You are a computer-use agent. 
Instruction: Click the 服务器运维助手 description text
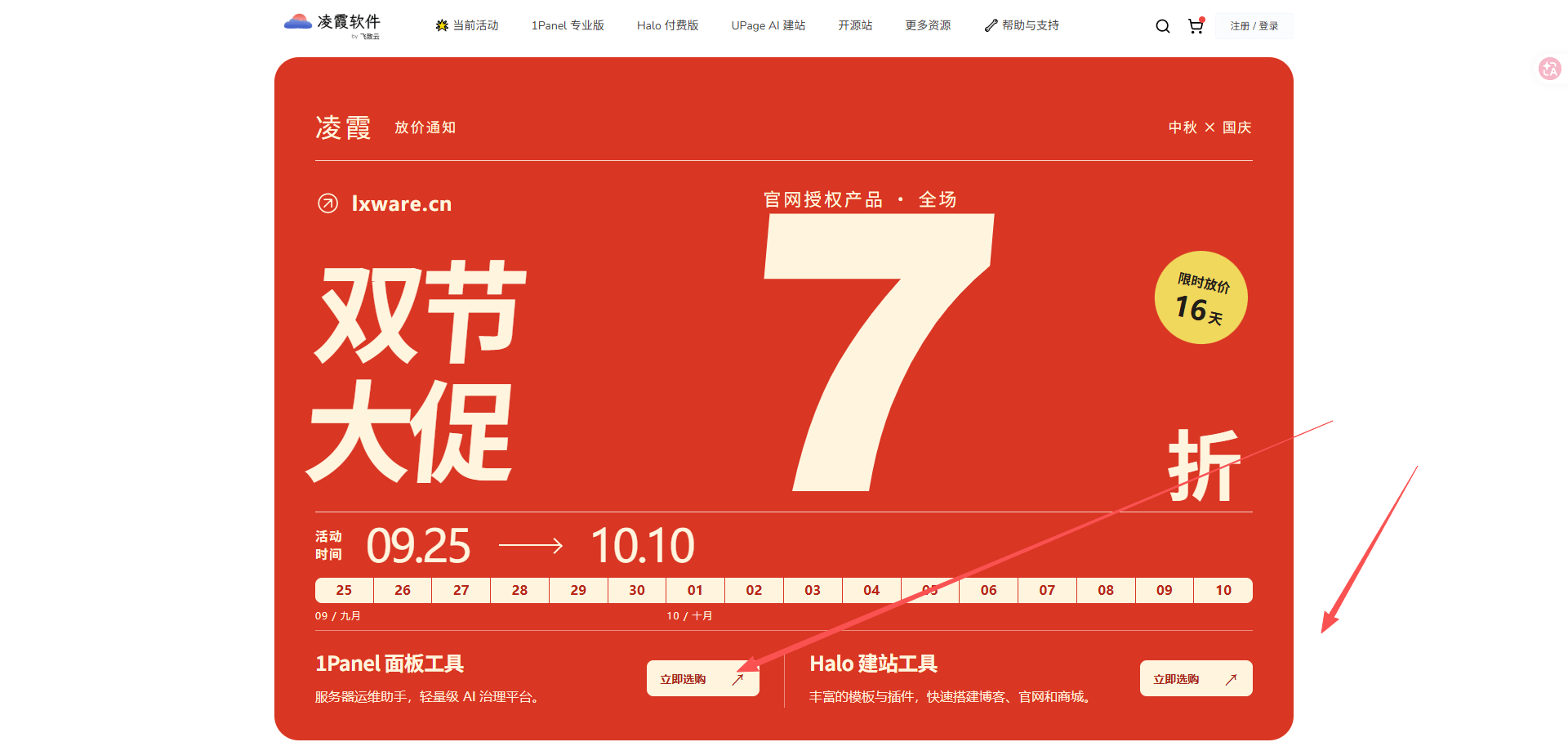pyautogui.click(x=429, y=697)
